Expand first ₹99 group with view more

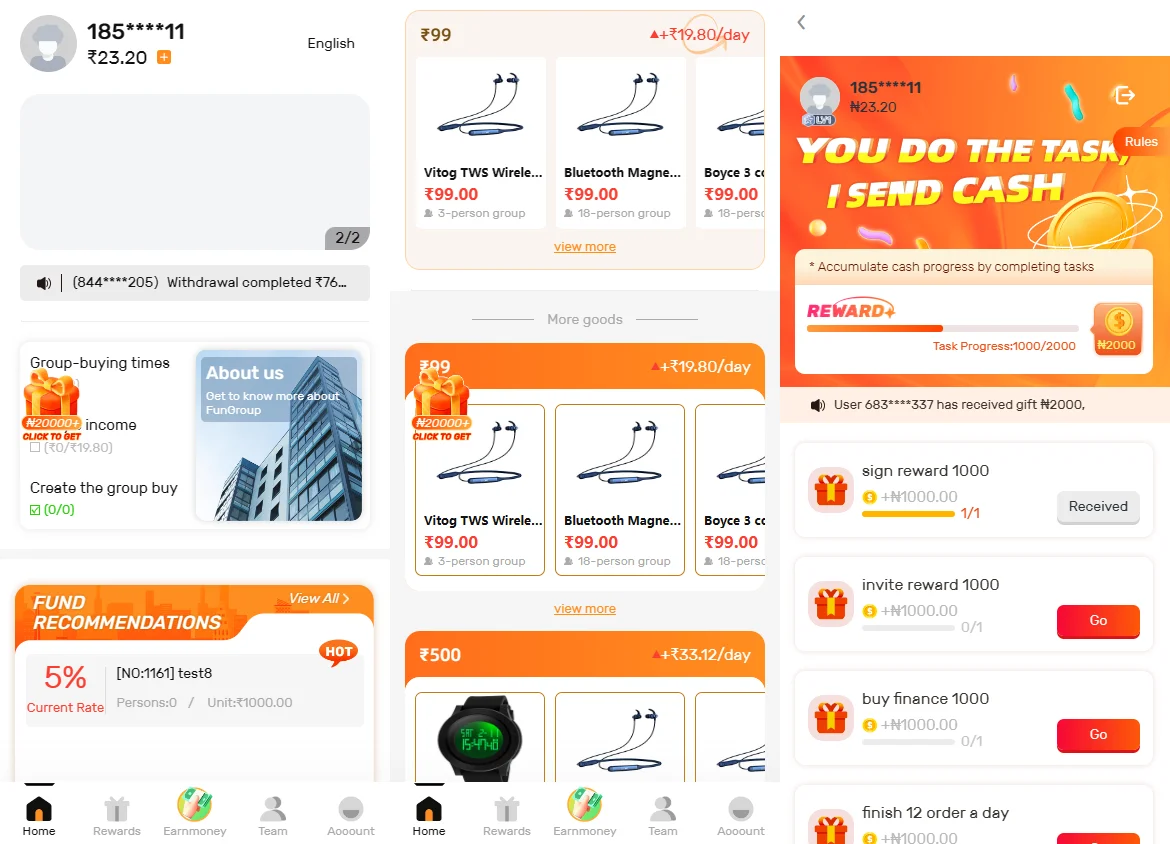pyautogui.click(x=584, y=247)
